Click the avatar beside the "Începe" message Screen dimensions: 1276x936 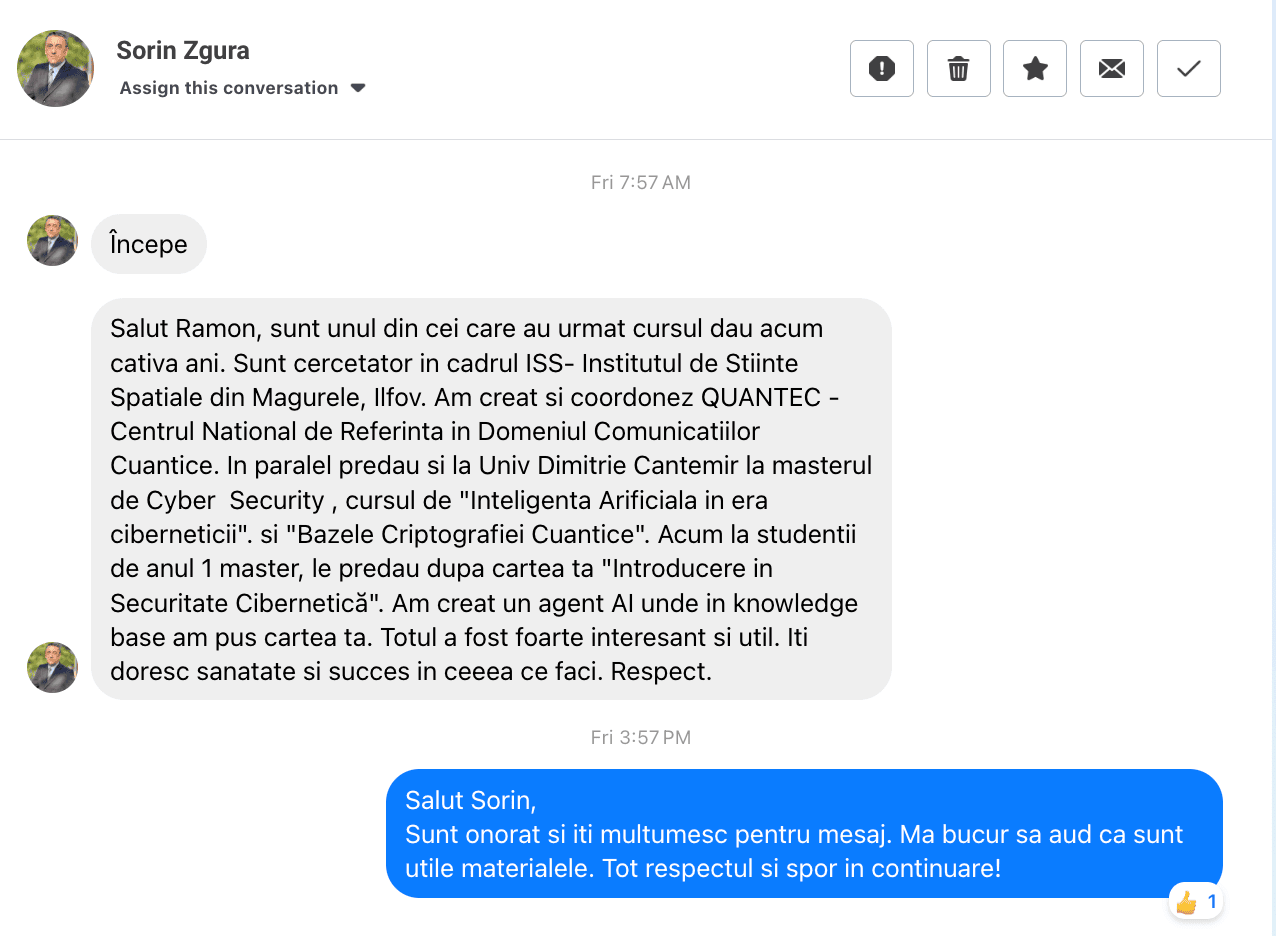click(52, 241)
